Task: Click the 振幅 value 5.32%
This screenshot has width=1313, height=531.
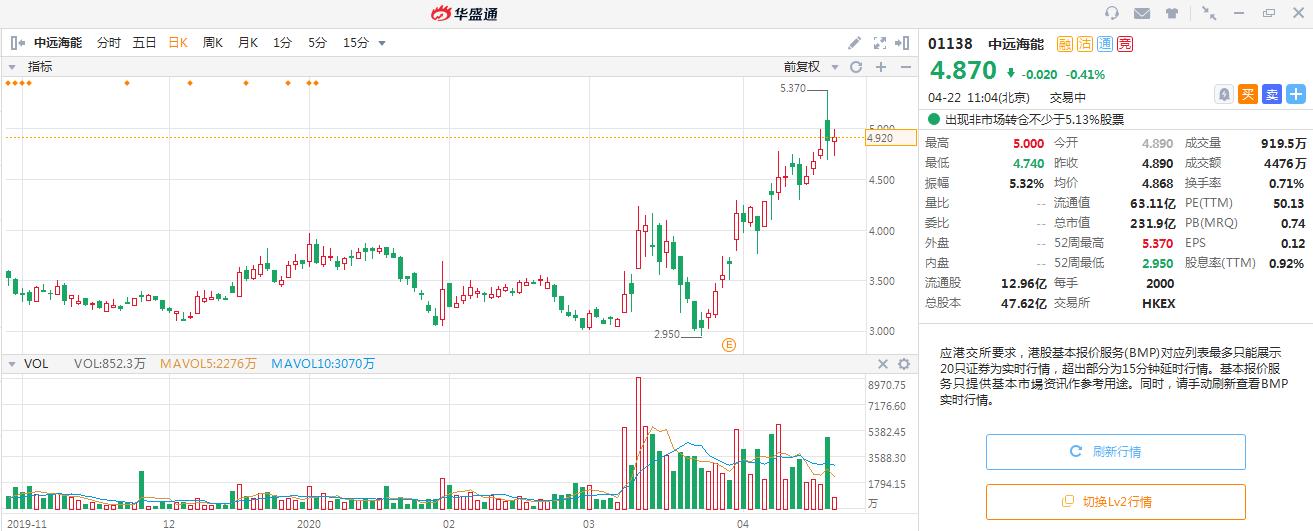Action: [1025, 183]
